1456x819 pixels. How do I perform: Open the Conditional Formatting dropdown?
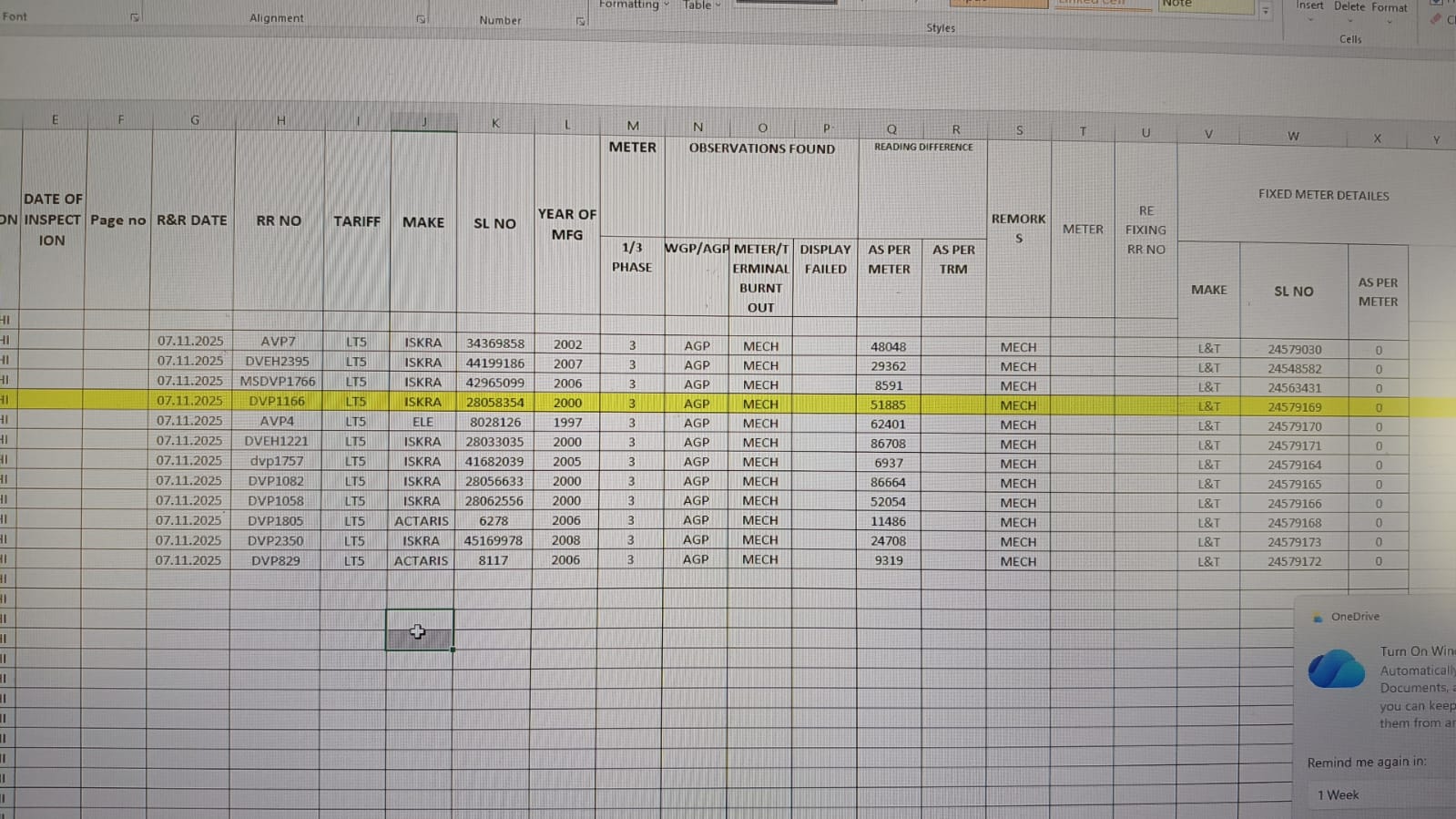pos(634,5)
